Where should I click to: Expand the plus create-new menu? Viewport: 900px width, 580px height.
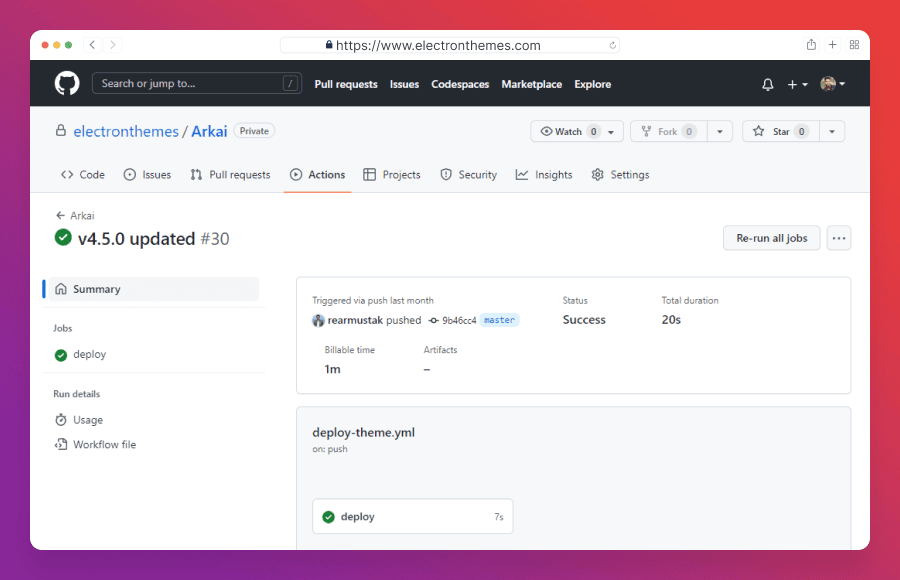coord(797,84)
